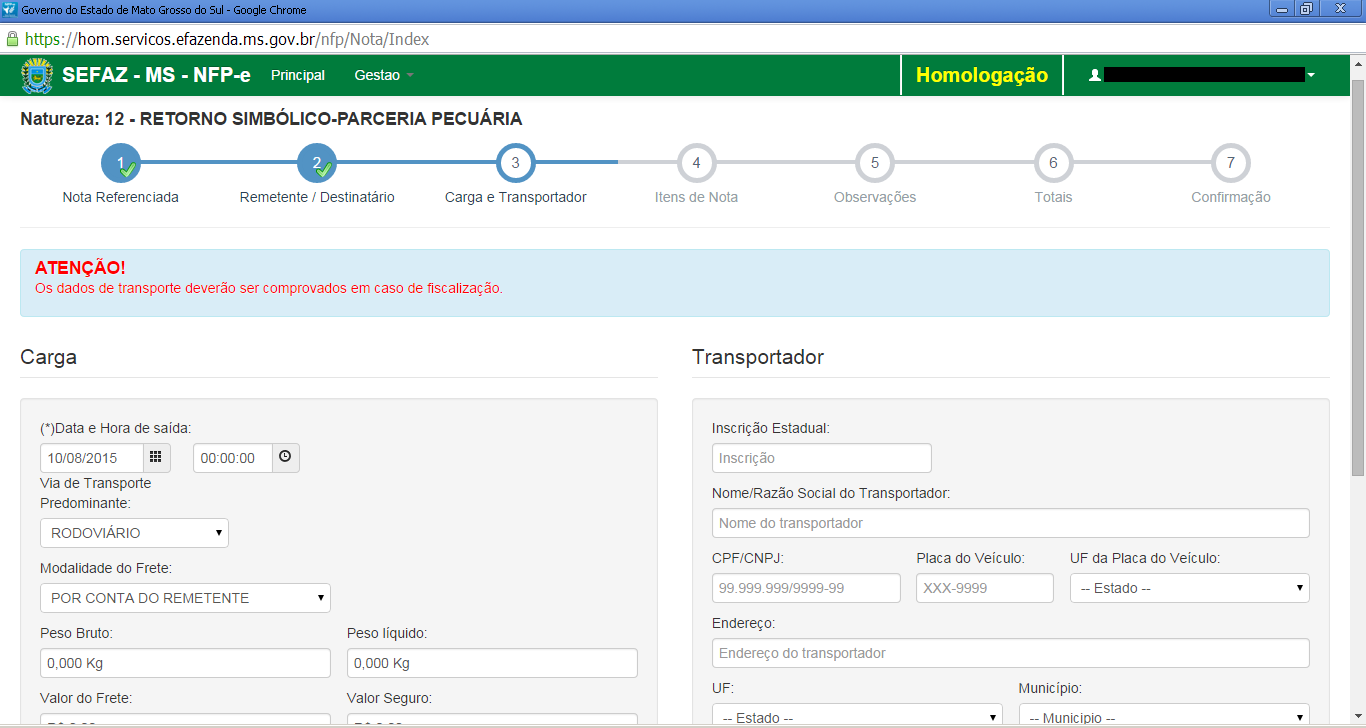Click the SEFAZ-MS coat of arms logo
1366x728 pixels.
37,75
